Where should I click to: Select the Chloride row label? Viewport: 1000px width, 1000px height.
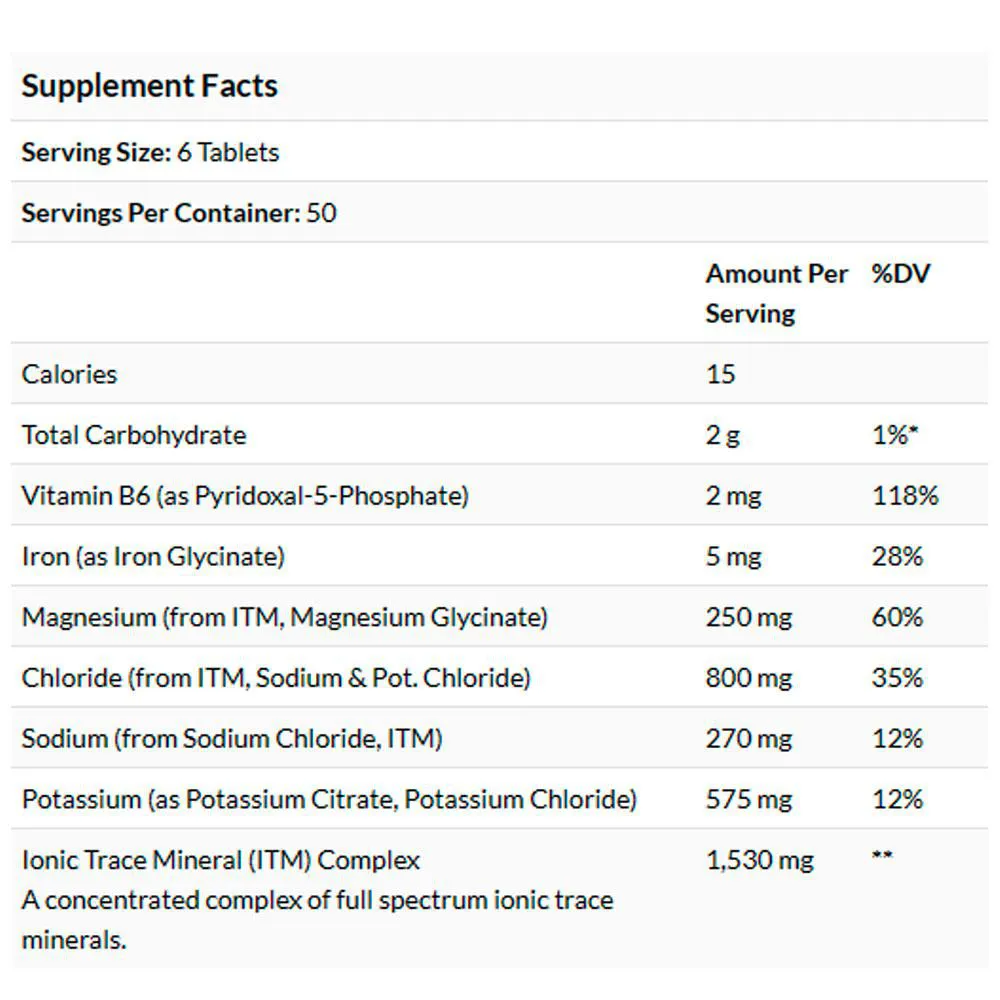click(276, 677)
